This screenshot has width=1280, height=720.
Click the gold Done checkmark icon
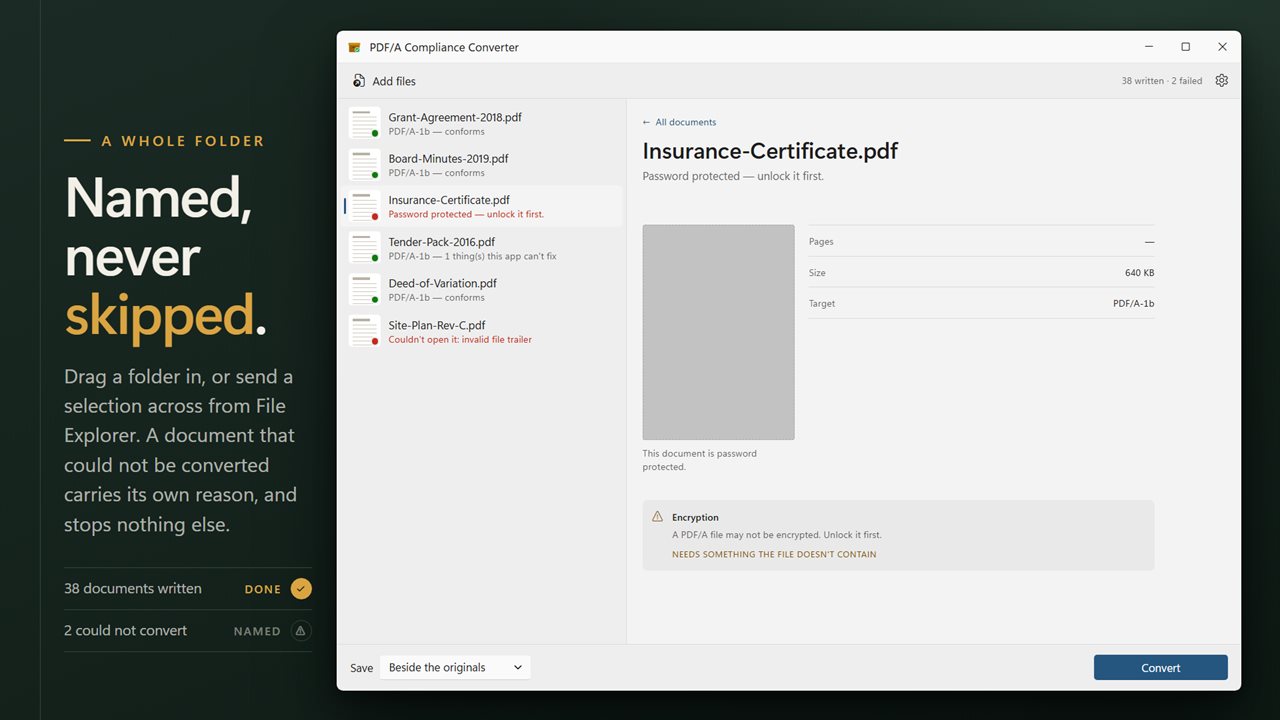[301, 589]
